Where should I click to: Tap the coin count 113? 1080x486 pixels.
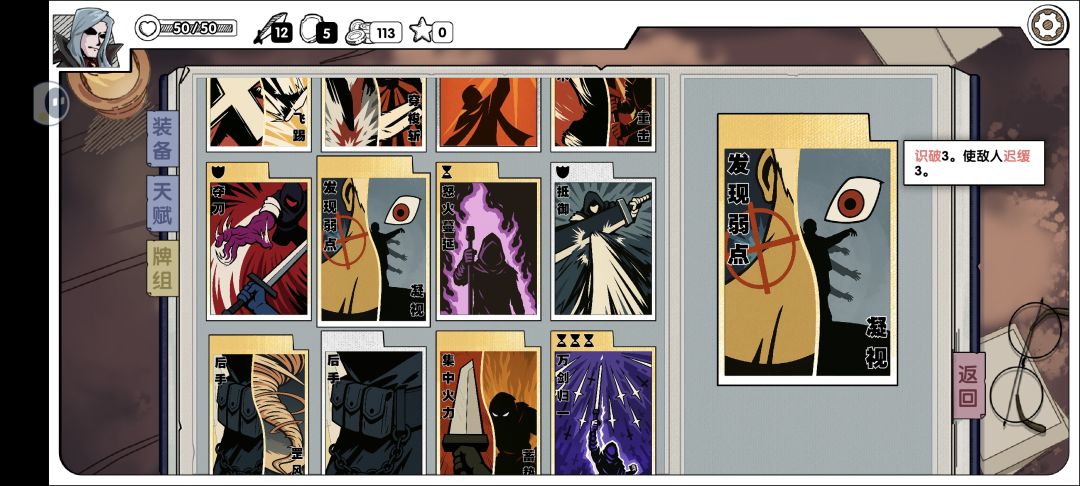click(x=386, y=32)
